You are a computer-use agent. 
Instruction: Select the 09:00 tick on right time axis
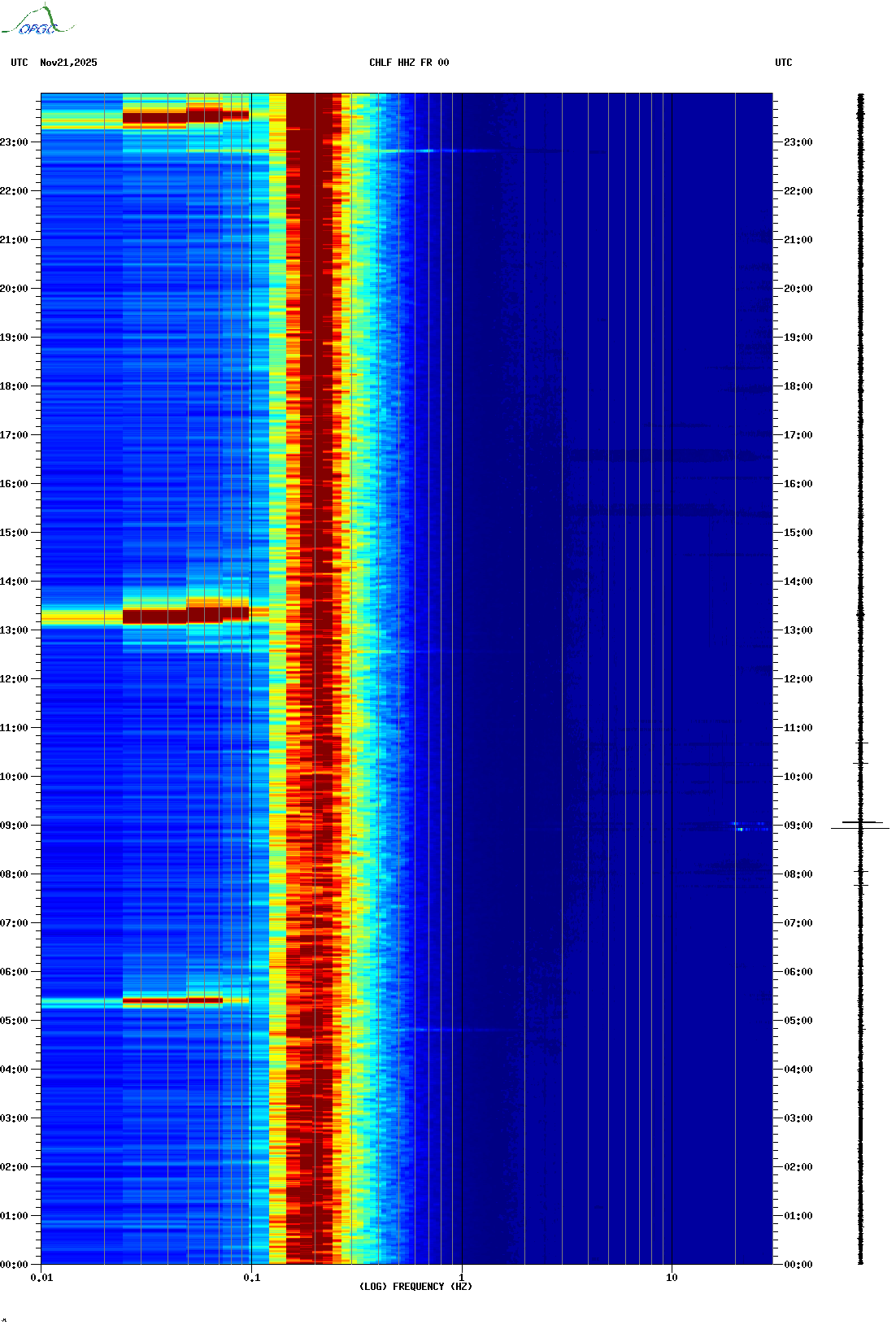click(797, 825)
